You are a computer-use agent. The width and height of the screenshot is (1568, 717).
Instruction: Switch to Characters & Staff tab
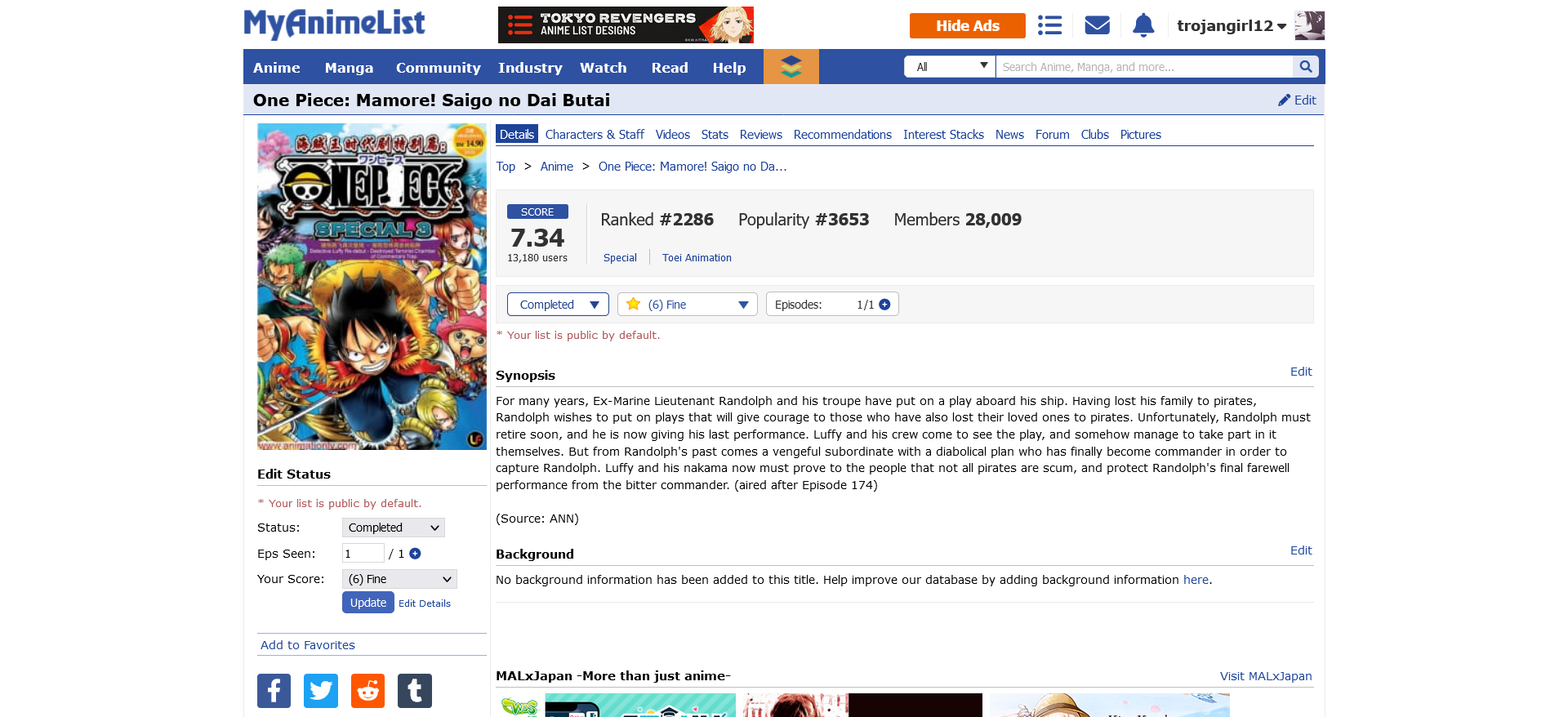coord(595,135)
